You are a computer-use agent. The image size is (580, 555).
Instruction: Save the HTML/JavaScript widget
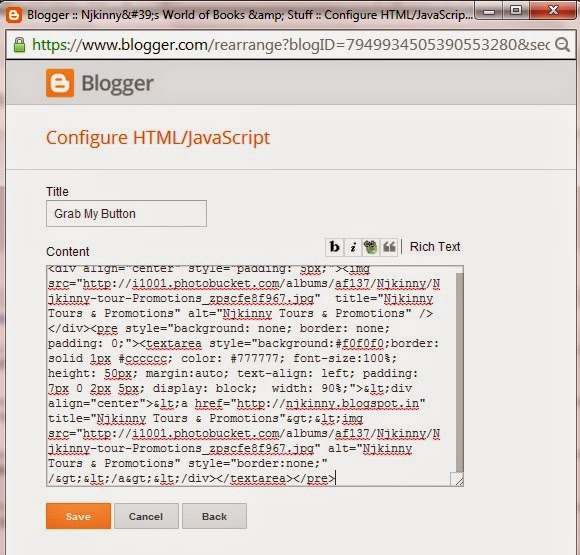(x=78, y=516)
